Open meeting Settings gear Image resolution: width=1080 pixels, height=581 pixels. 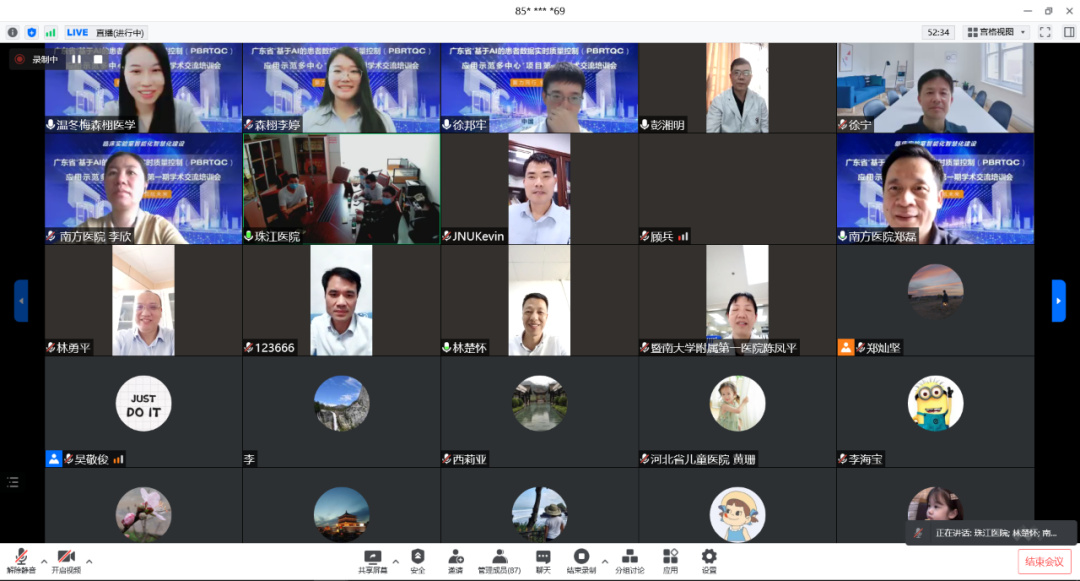pyautogui.click(x=709, y=559)
